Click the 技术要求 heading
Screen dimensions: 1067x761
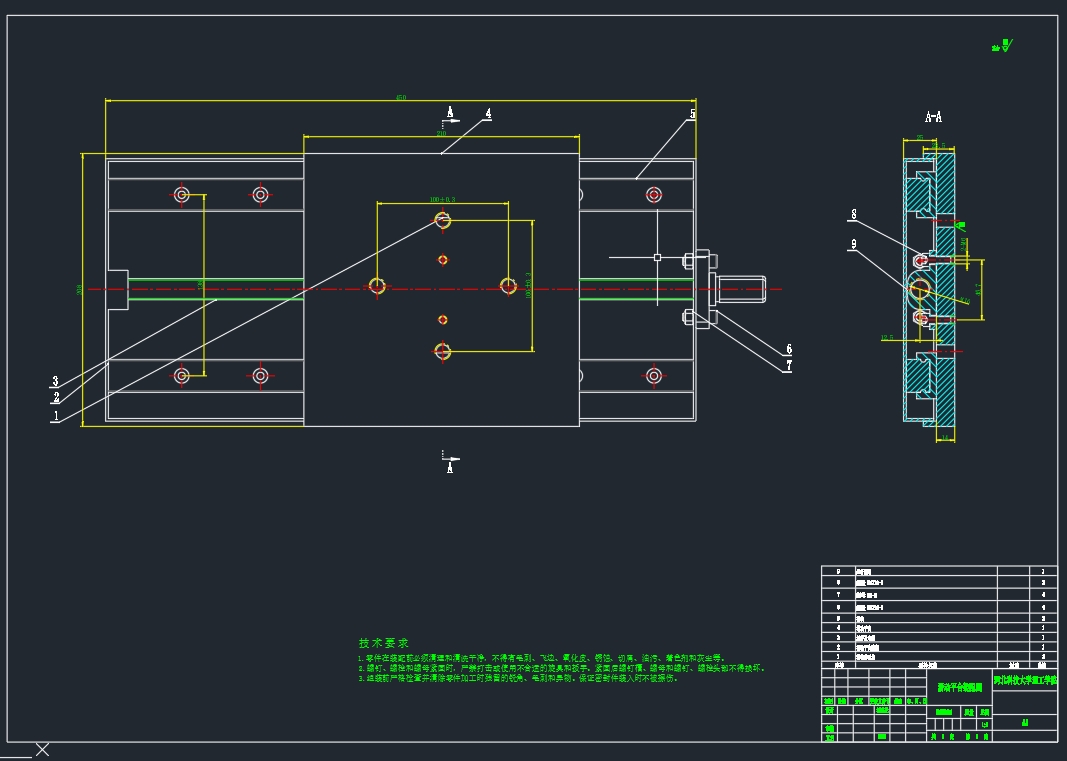tap(384, 643)
